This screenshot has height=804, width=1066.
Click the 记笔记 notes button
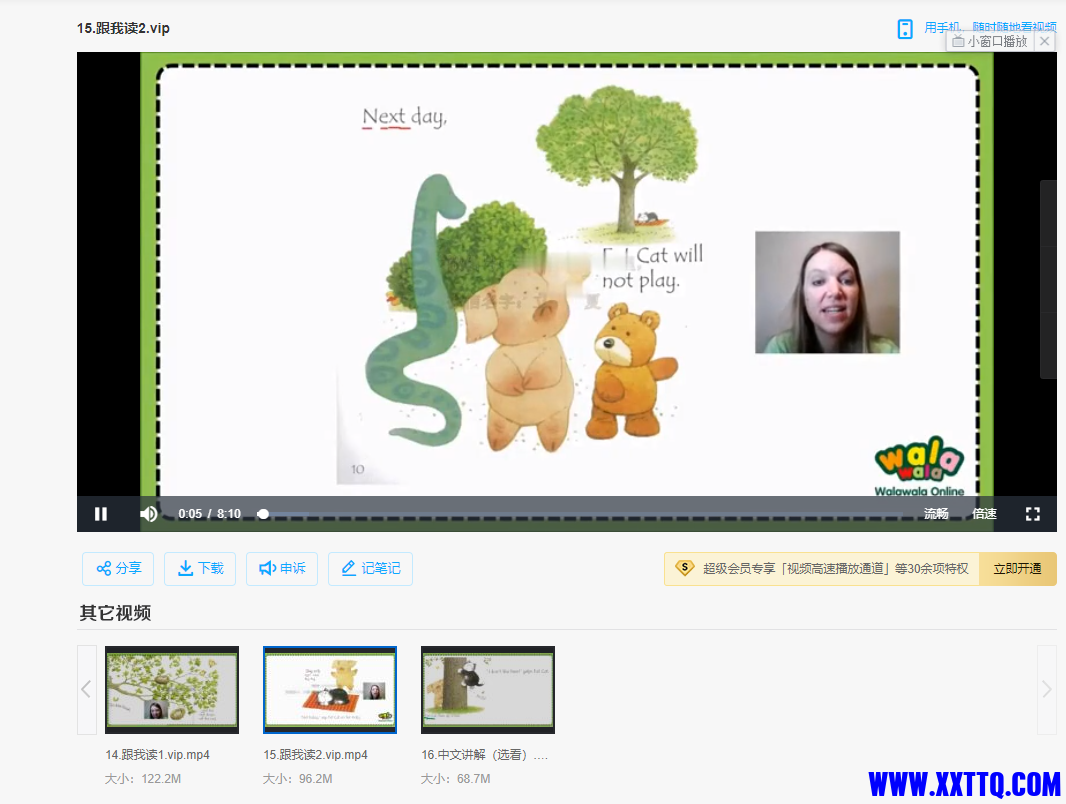371,568
